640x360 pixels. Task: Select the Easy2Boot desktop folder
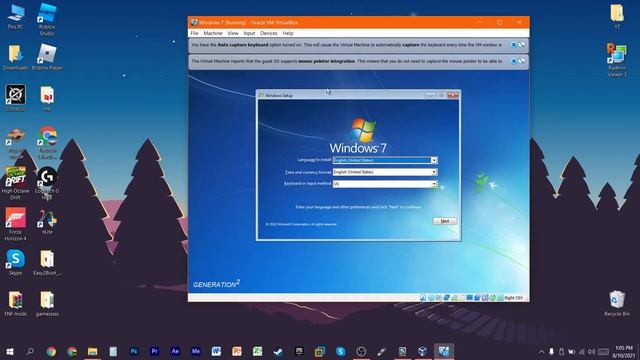[x=47, y=262]
